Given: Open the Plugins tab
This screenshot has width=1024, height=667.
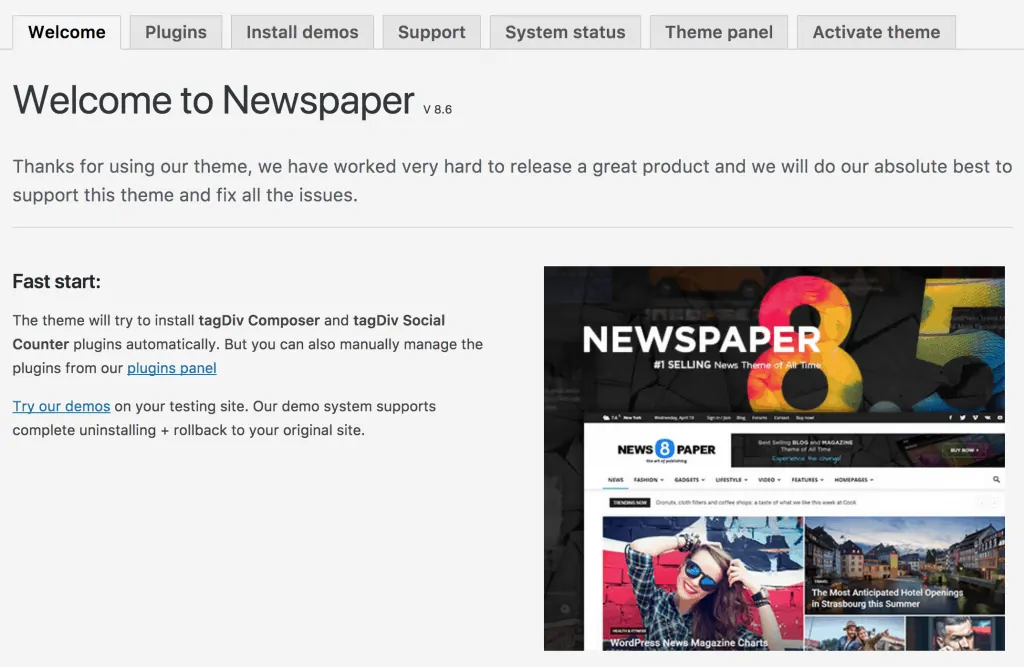Looking at the screenshot, I should point(176,32).
